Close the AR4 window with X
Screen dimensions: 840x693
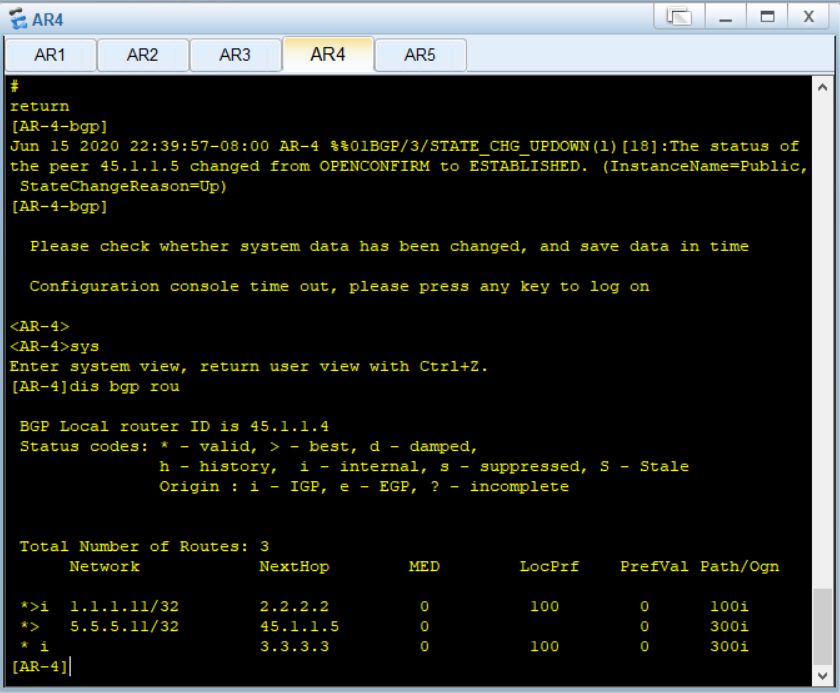coord(809,17)
